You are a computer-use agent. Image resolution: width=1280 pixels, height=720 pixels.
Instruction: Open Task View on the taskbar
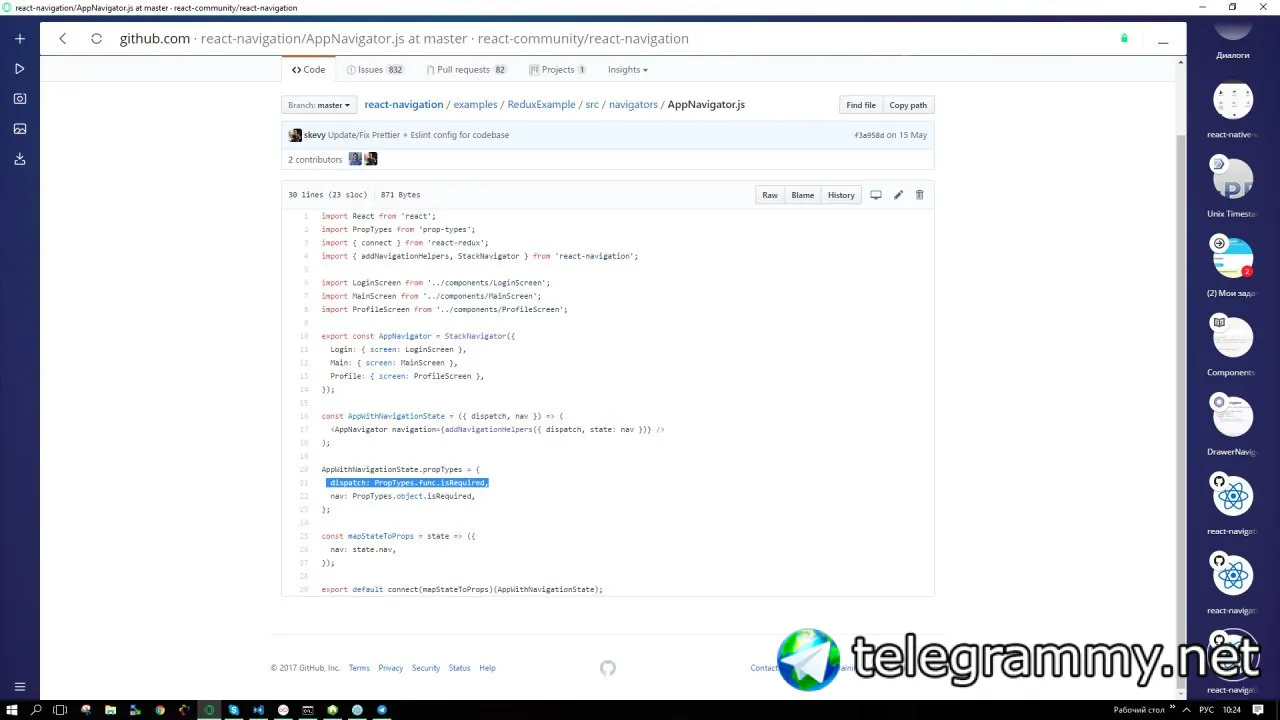pyautogui.click(x=60, y=710)
